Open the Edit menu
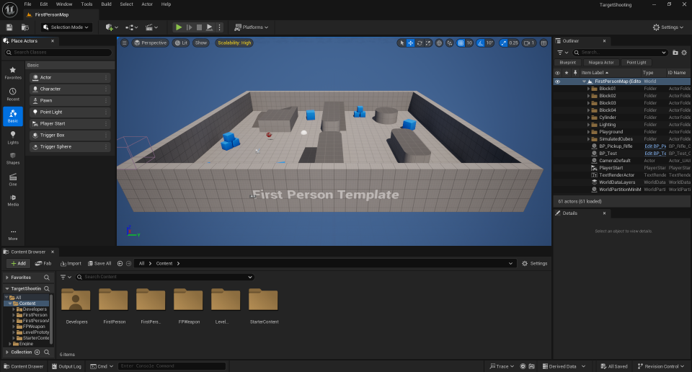 [x=44, y=4]
